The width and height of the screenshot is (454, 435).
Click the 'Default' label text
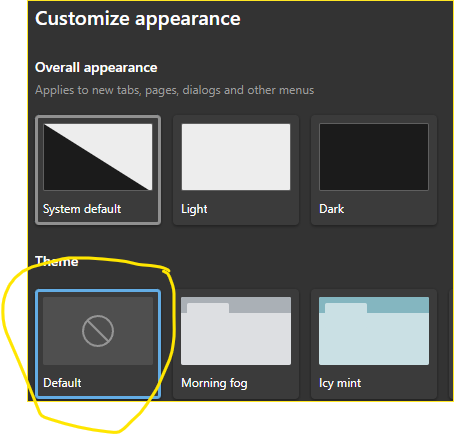coord(62,383)
